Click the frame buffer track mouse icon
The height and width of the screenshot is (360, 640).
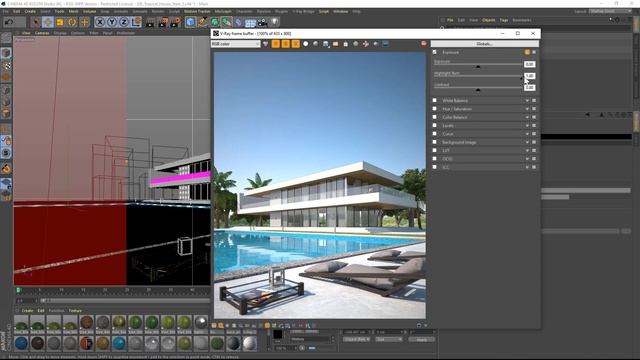click(366, 44)
